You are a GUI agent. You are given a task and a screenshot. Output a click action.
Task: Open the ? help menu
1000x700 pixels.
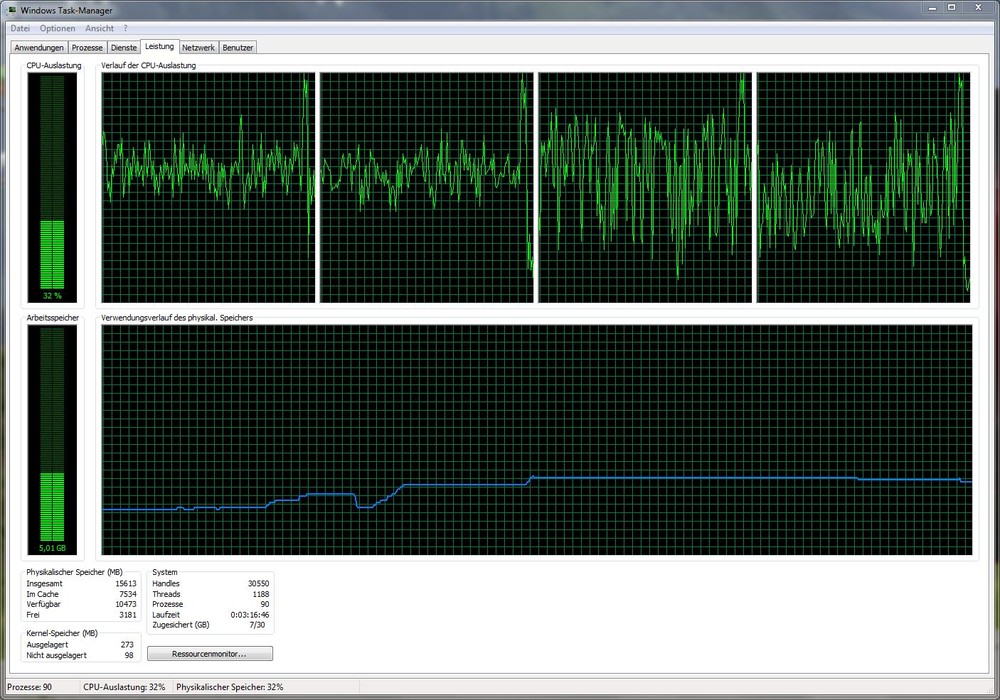pos(126,28)
